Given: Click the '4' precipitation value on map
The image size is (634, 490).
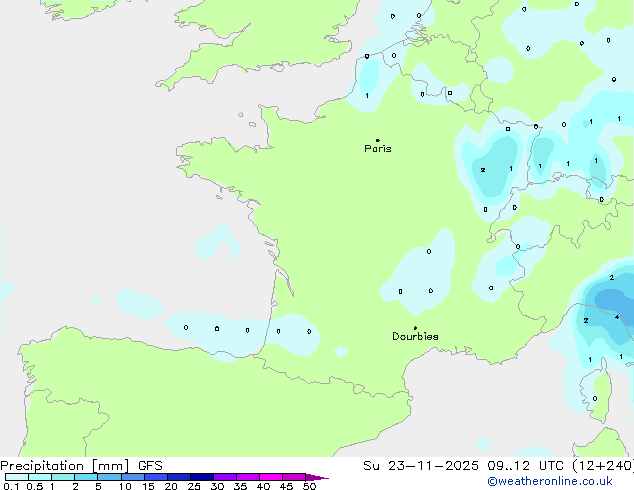Looking at the screenshot, I should tap(617, 317).
